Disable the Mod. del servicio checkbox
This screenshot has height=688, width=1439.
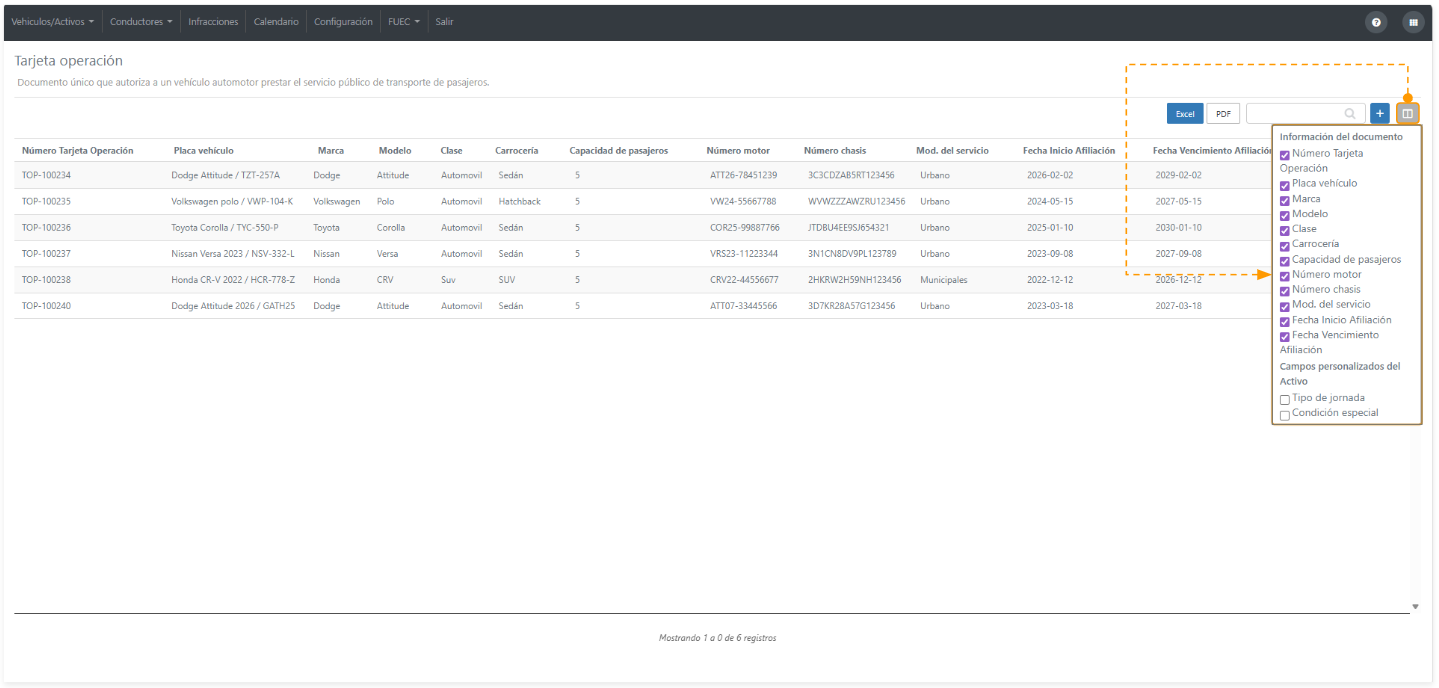pos(1285,306)
